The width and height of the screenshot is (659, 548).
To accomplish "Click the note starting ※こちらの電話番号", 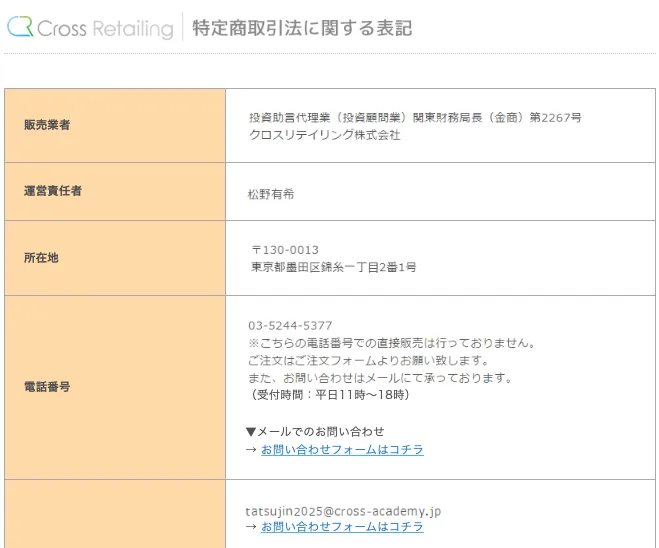I will [392, 343].
